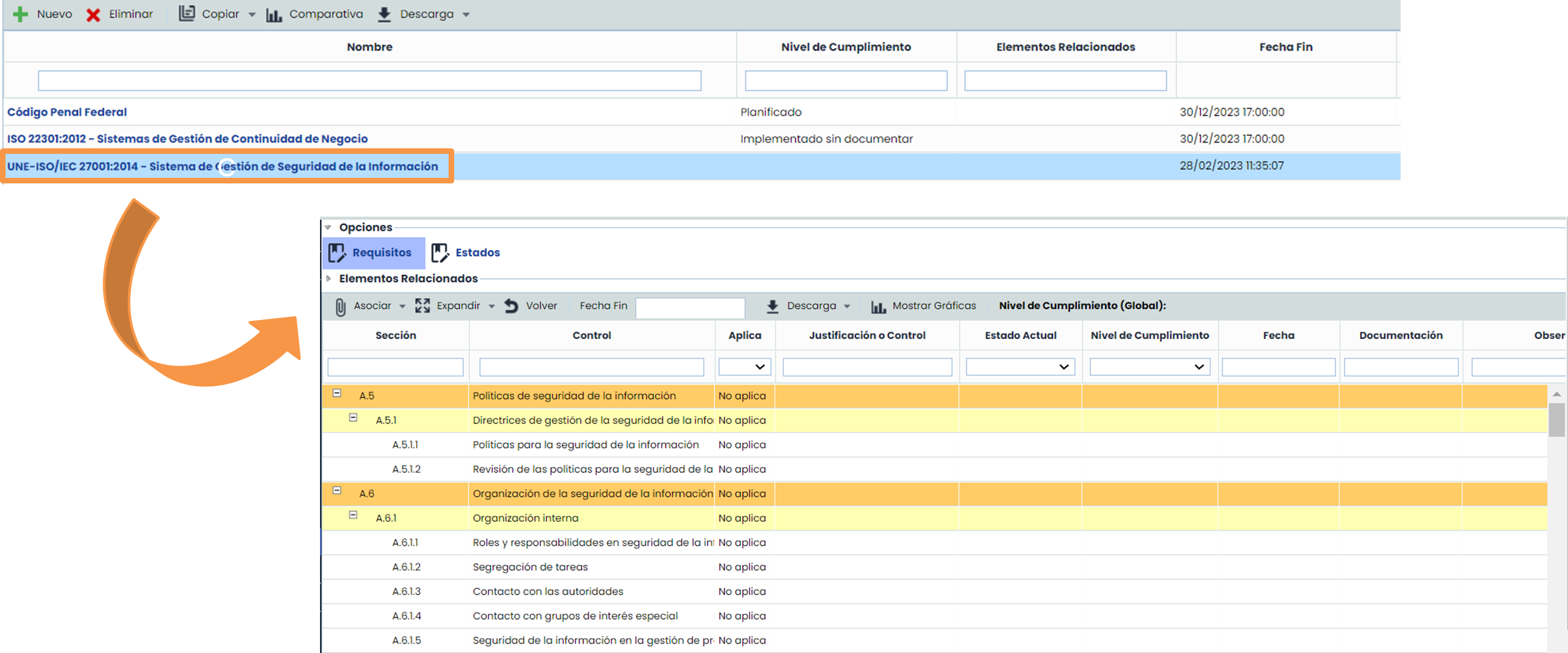Show charts with Mostrar Gráficas icon
This screenshot has width=1568, height=653.
click(878, 306)
